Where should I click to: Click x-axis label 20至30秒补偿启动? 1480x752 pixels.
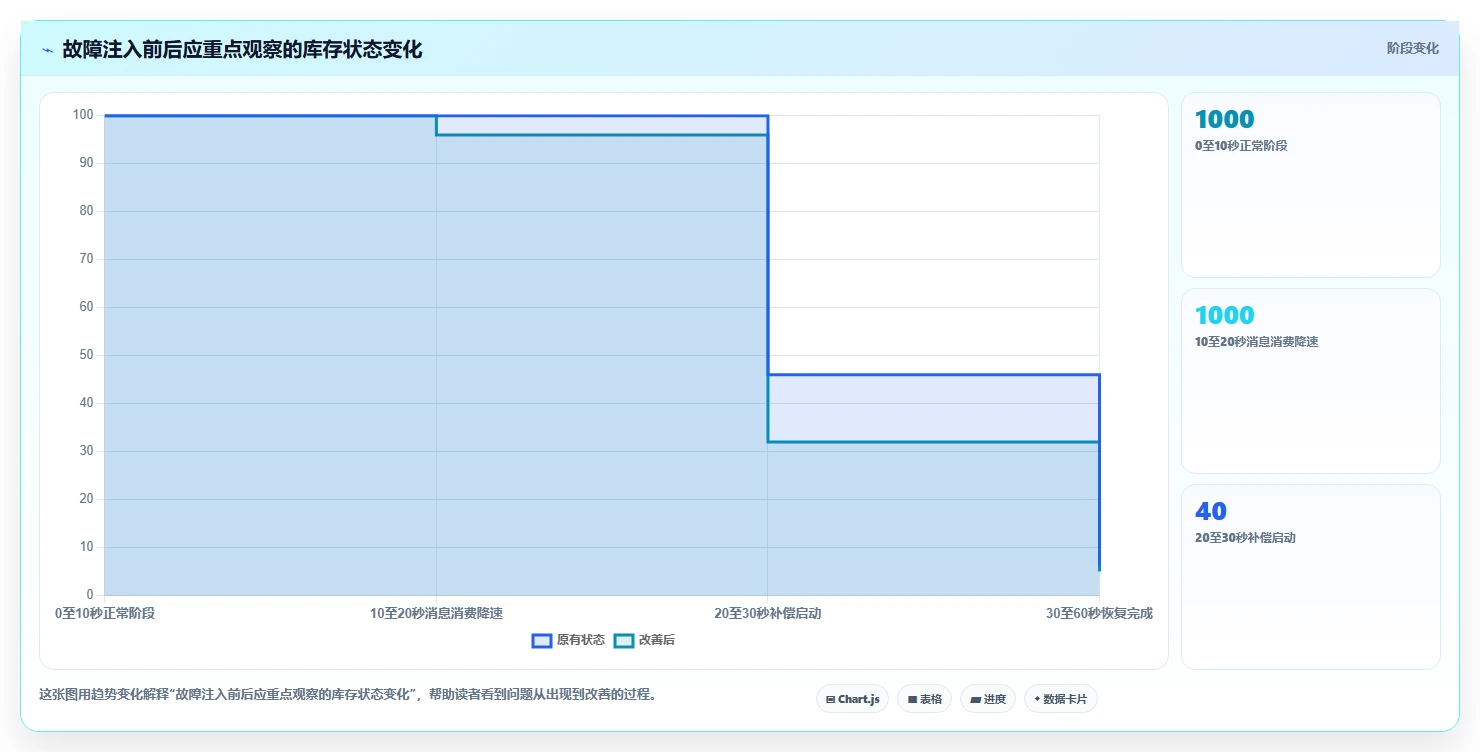click(x=767, y=613)
